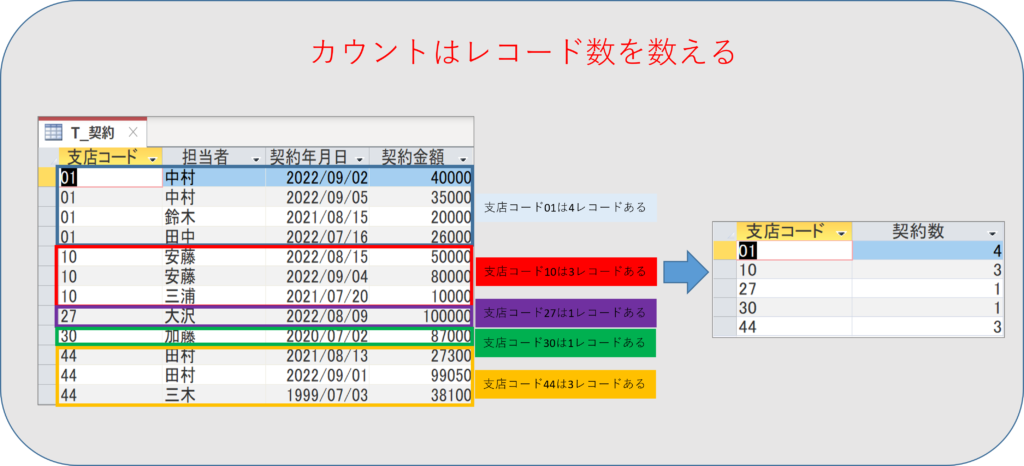Click the date cell 2022/09/01

coord(317,375)
